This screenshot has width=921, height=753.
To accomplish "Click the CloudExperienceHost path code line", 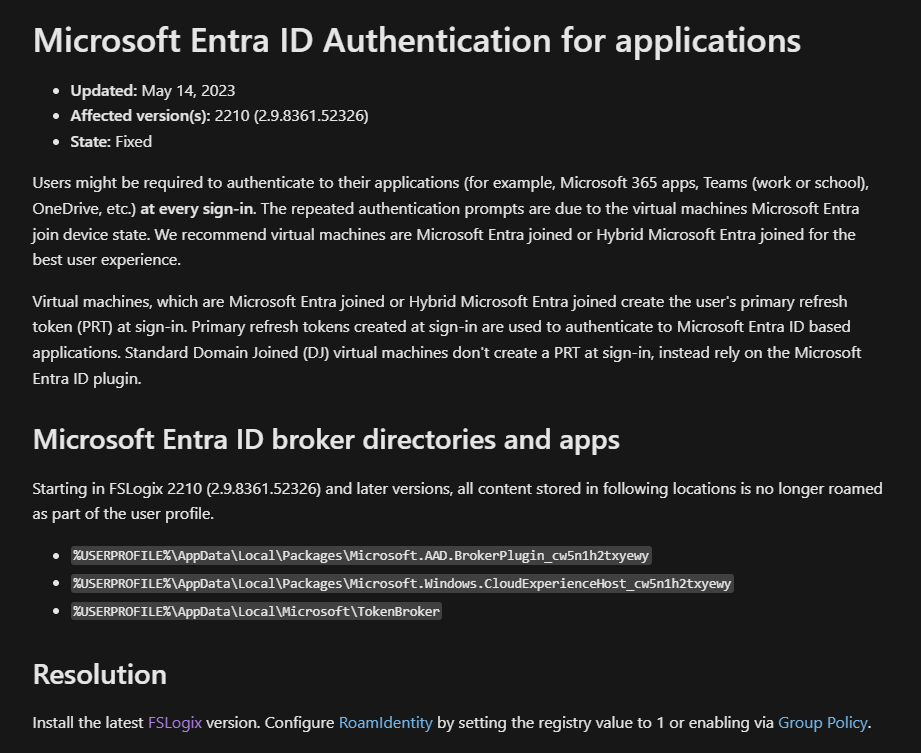I will pos(402,583).
